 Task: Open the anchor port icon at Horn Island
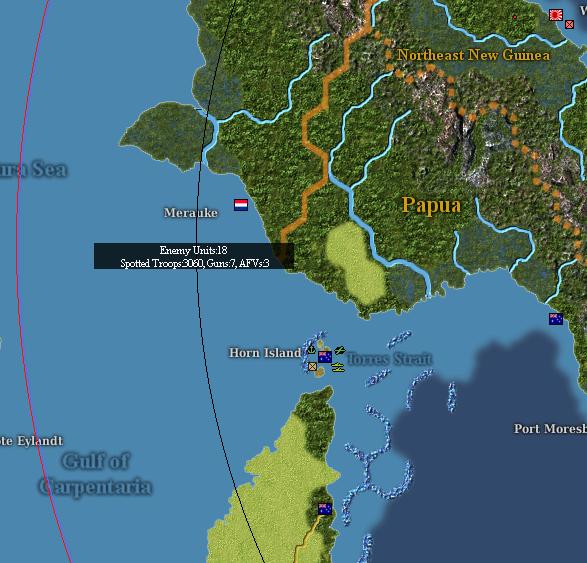pyautogui.click(x=311, y=350)
